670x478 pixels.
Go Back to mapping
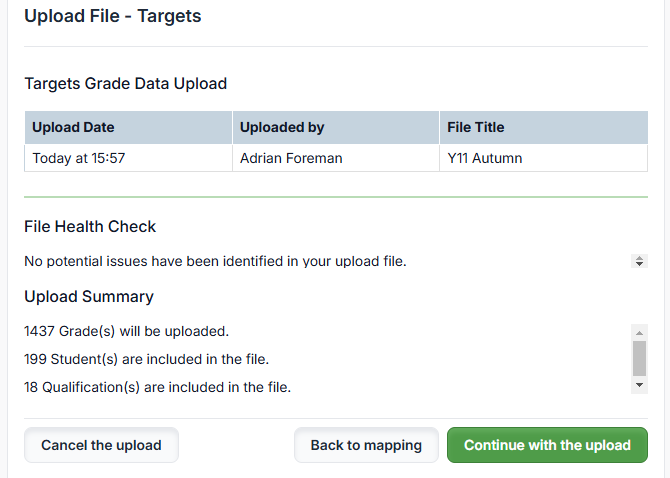point(366,445)
